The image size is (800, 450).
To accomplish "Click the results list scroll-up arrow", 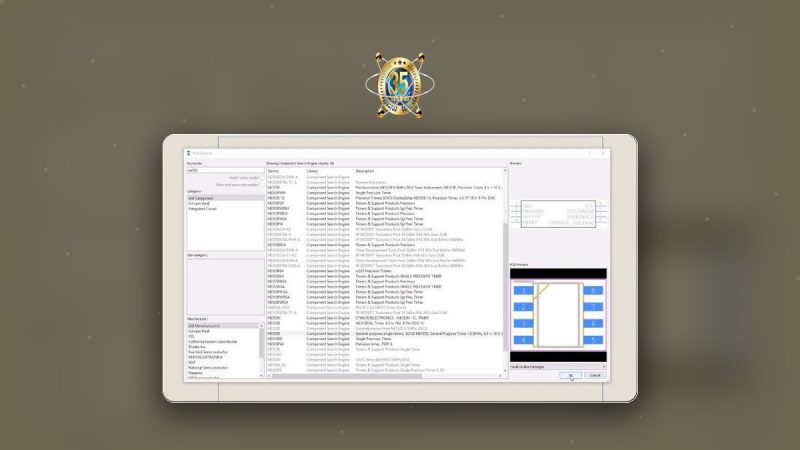I will (x=506, y=171).
